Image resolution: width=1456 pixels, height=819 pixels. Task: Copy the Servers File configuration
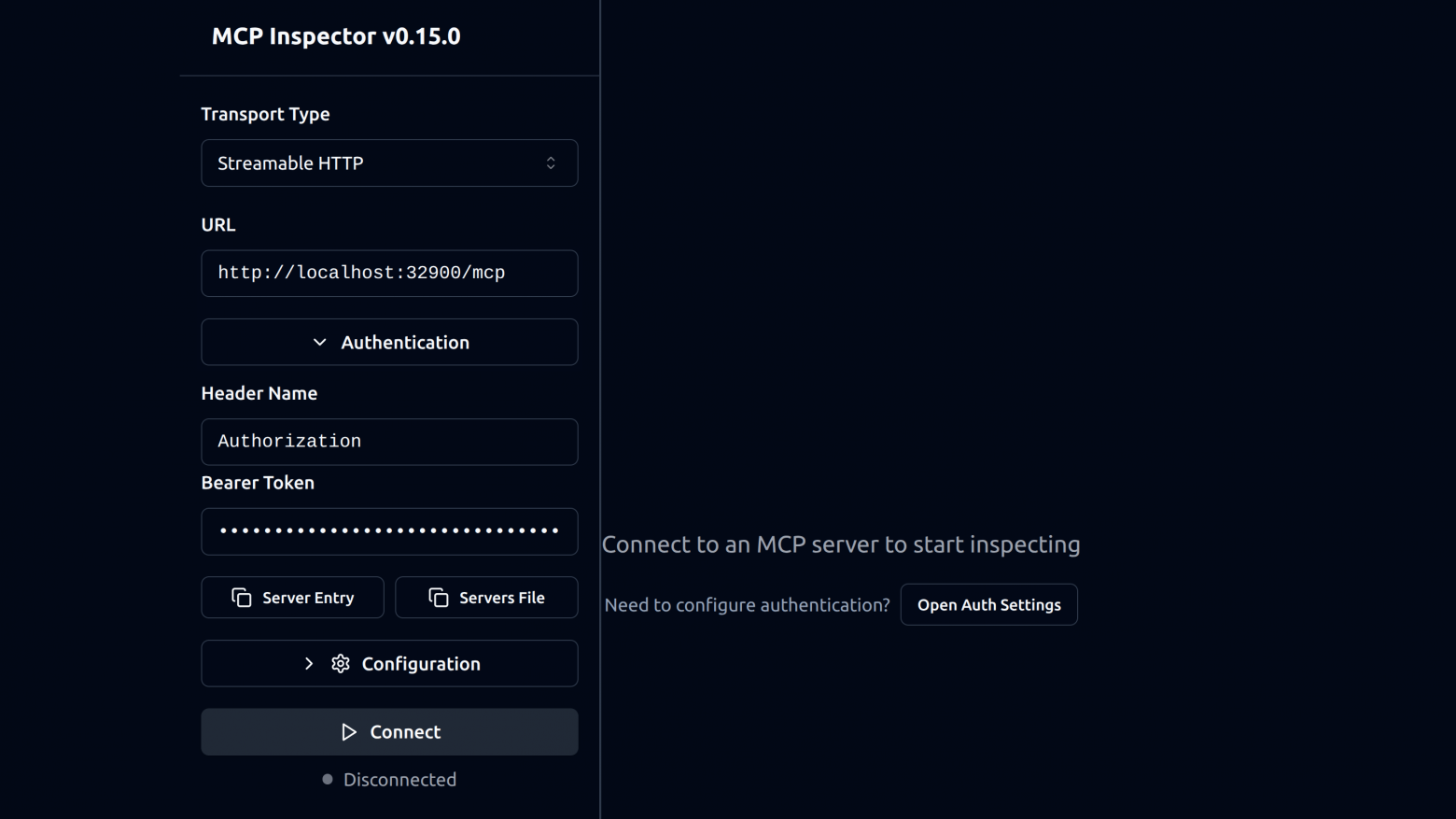pos(486,598)
